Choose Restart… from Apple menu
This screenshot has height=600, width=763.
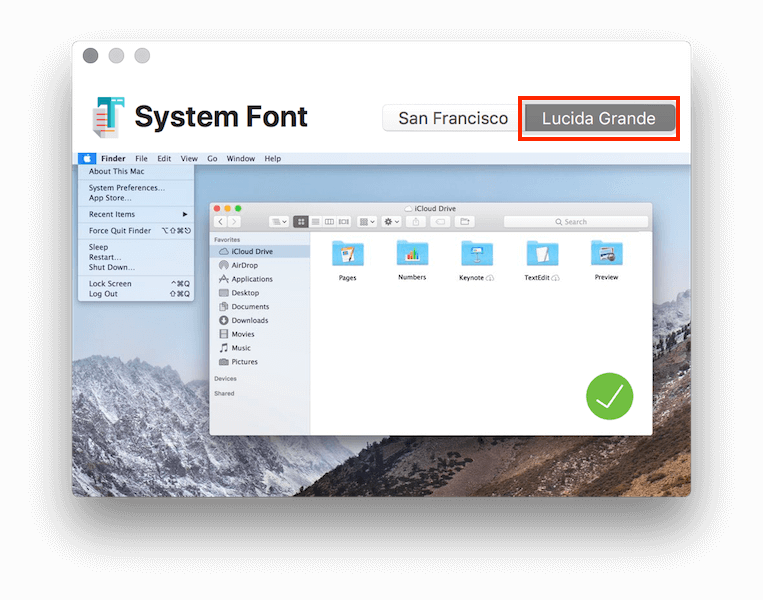[x=136, y=257]
